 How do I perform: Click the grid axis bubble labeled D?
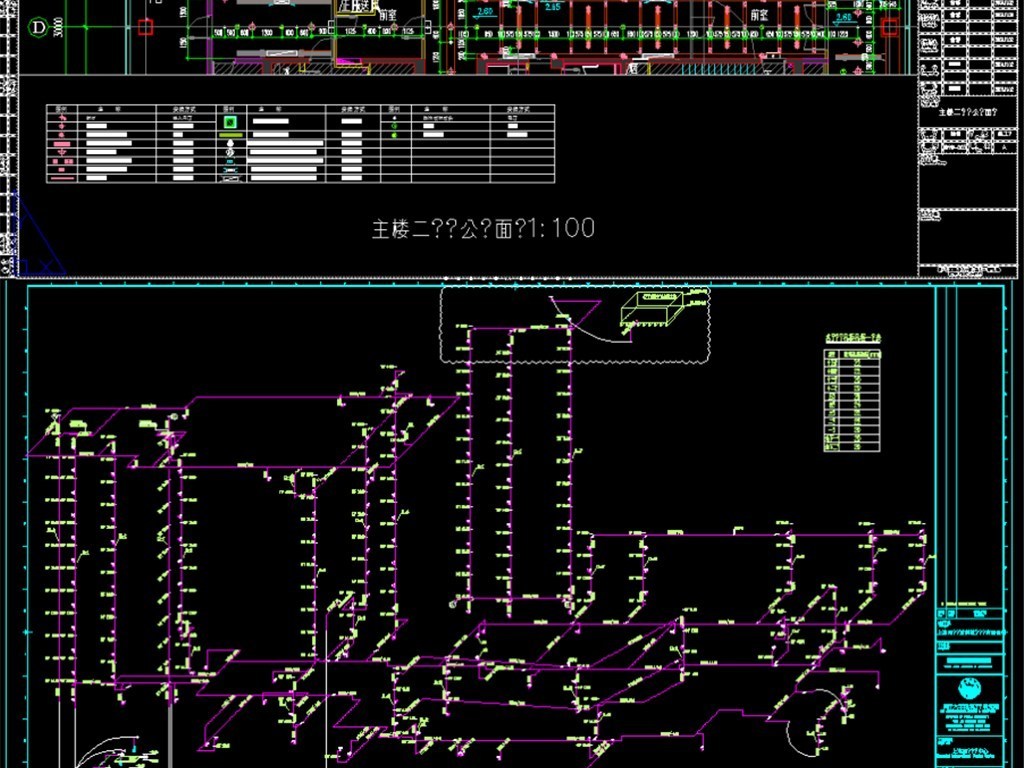tap(39, 28)
